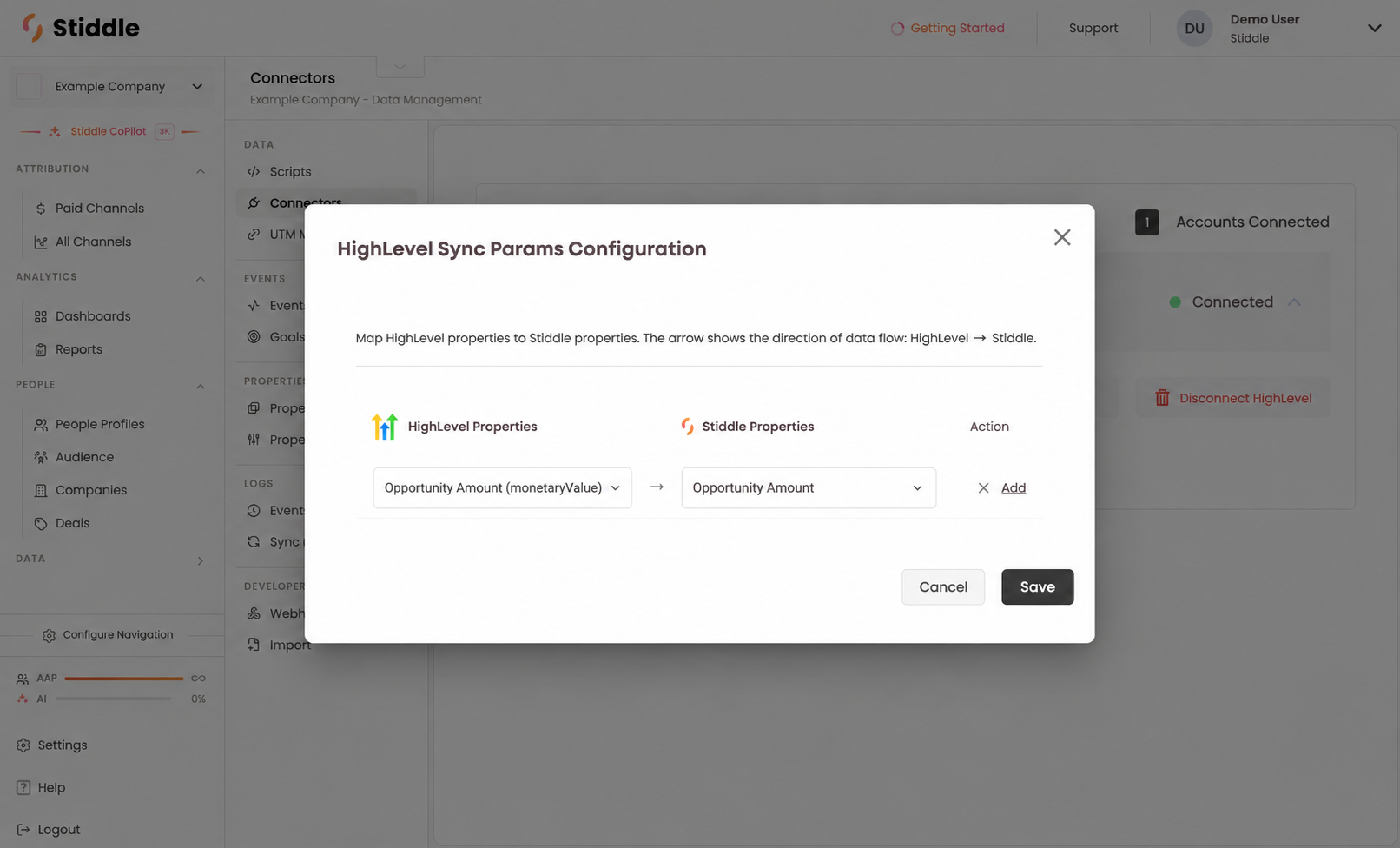This screenshot has width=1400, height=848.
Task: Click the Goals target icon
Action: [254, 337]
